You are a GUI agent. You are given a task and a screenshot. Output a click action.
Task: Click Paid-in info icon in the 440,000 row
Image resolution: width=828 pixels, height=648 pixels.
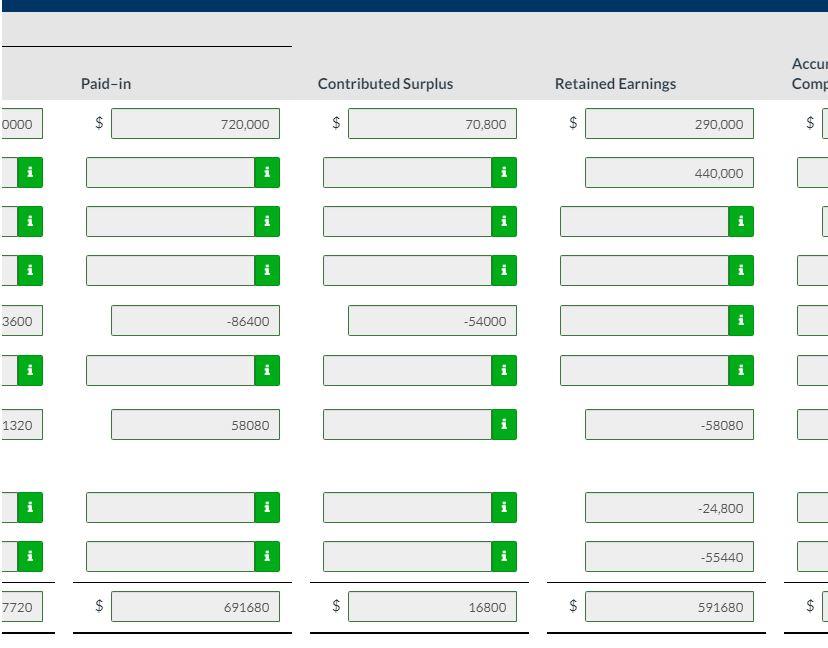(267, 172)
